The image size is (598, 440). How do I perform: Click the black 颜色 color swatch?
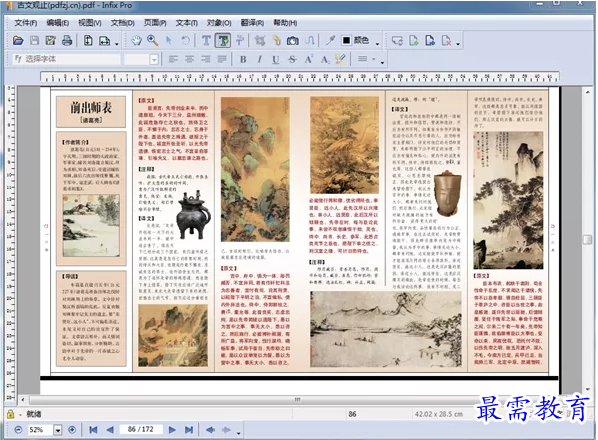(346, 40)
